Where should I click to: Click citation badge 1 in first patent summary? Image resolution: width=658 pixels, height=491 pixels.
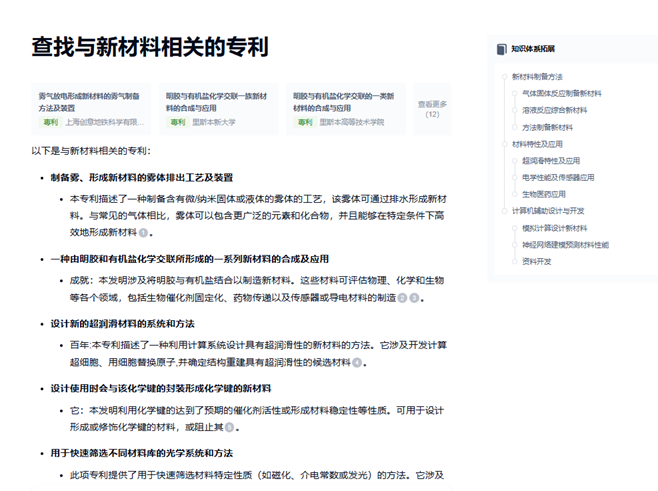143,232
